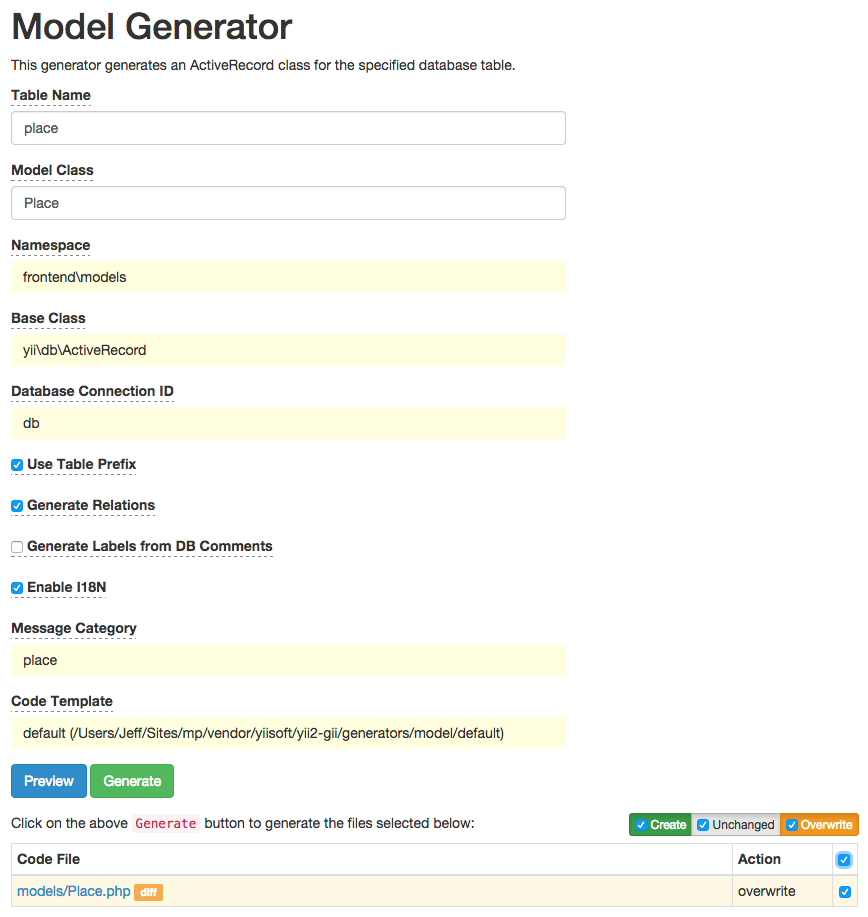Turn off the Enable I18N option
868x917 pixels.
(16, 588)
